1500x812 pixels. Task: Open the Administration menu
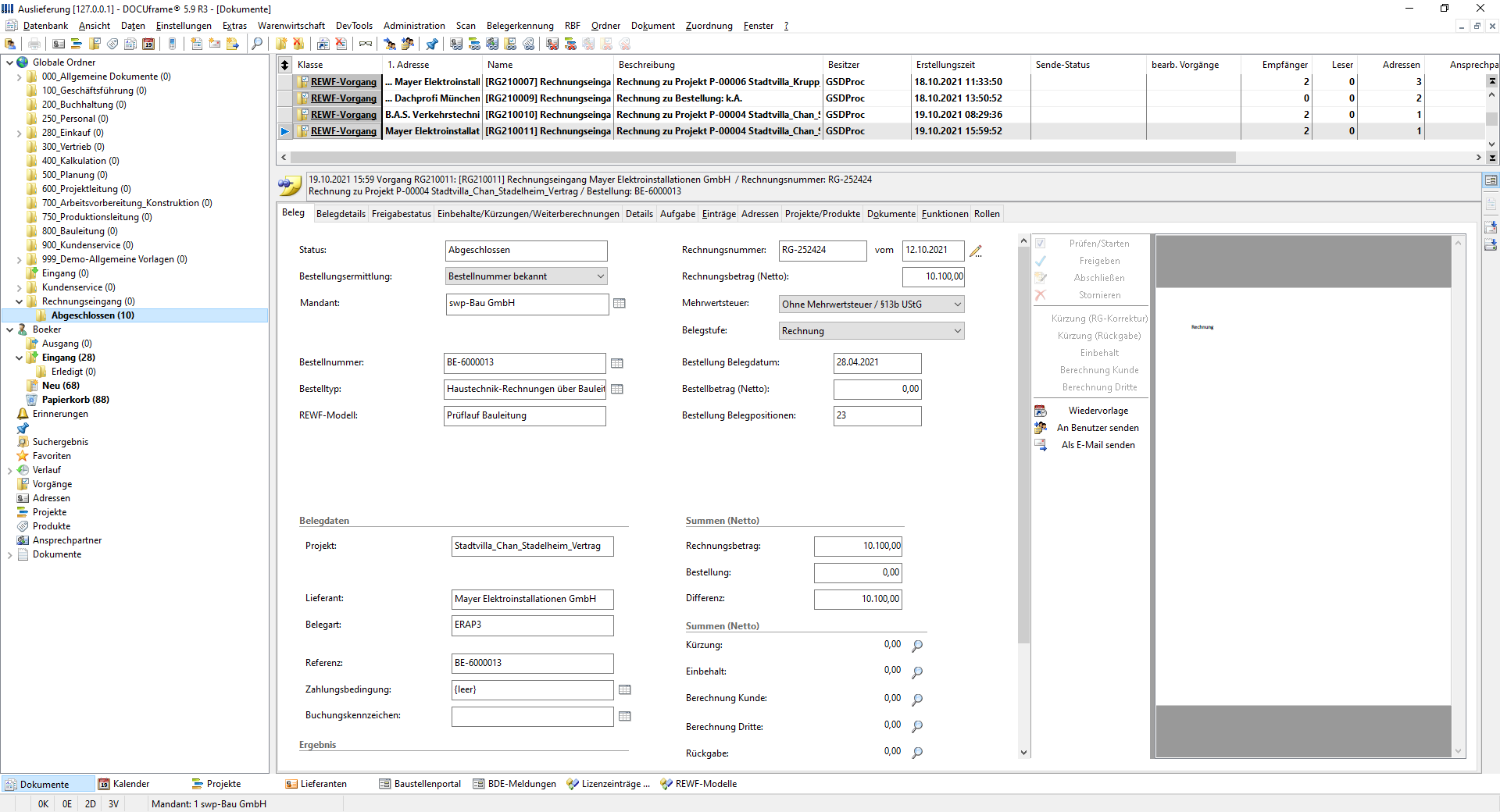[x=414, y=26]
